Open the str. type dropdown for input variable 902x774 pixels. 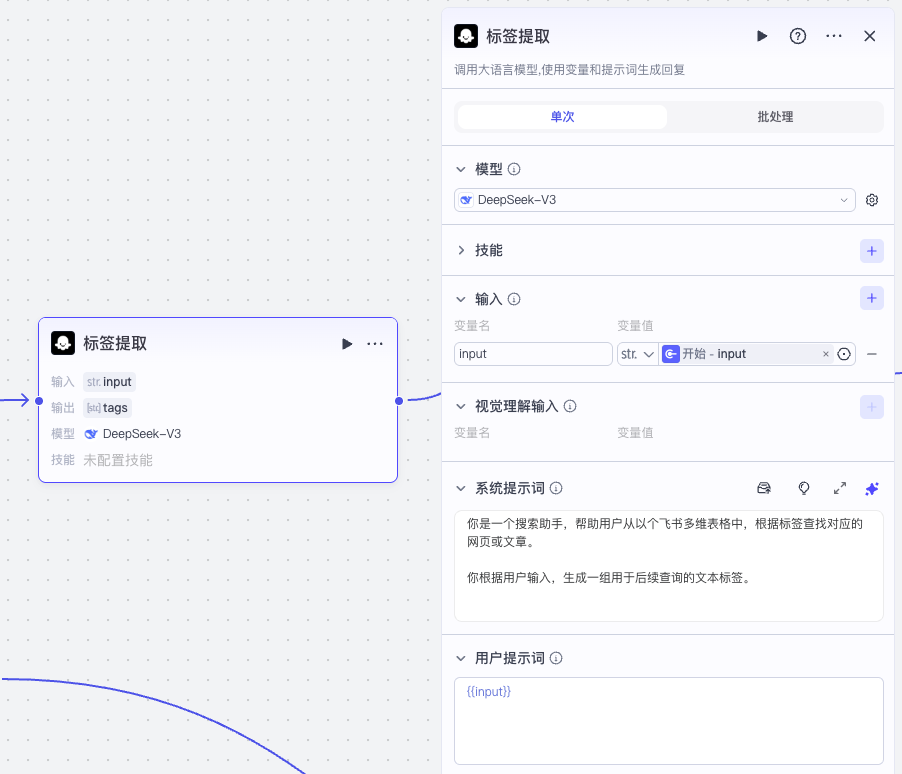pos(637,353)
